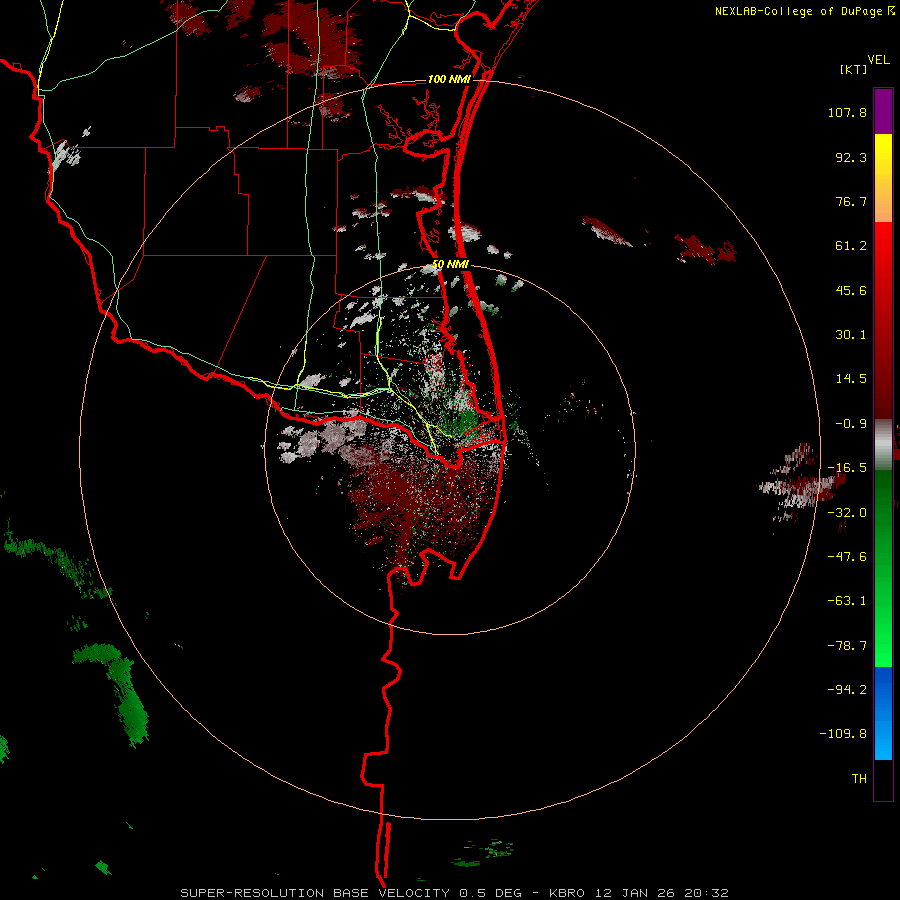Click the 100 NMI range ring label
The height and width of the screenshot is (900, 900).
pos(449,79)
